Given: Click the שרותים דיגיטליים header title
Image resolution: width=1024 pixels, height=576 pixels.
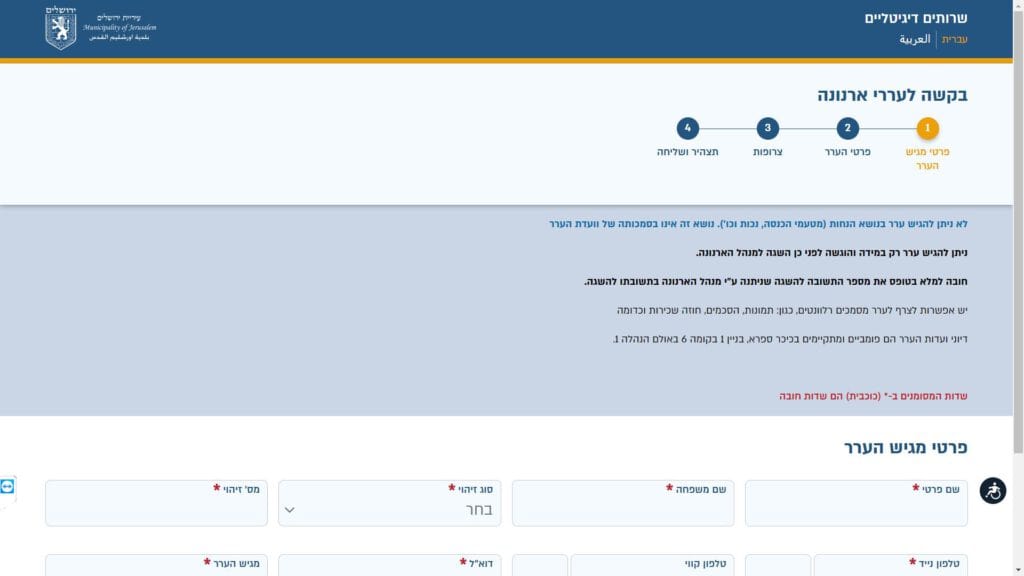Looking at the screenshot, I should pyautogui.click(x=916, y=18).
